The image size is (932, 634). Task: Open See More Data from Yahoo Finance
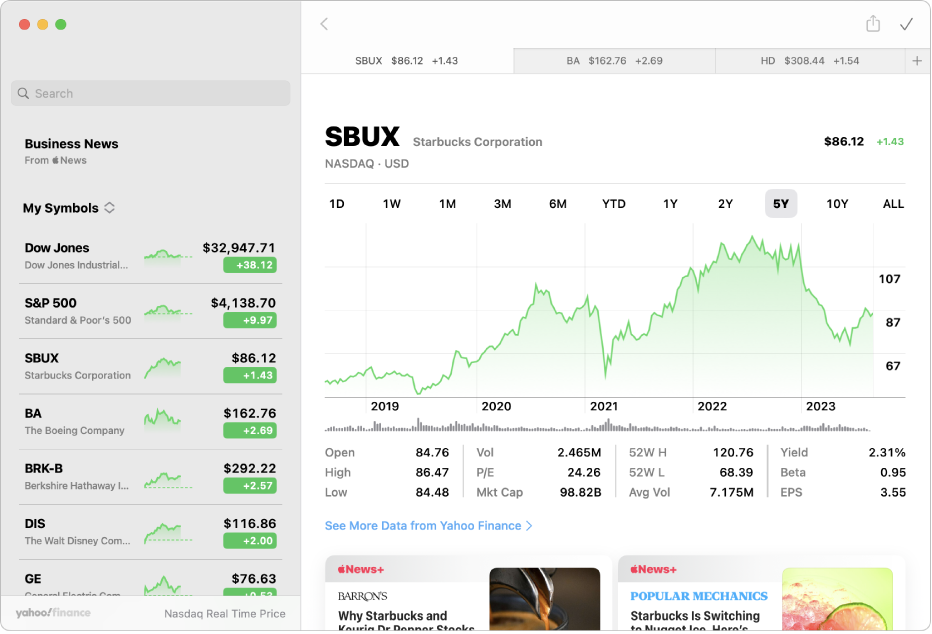tap(428, 526)
